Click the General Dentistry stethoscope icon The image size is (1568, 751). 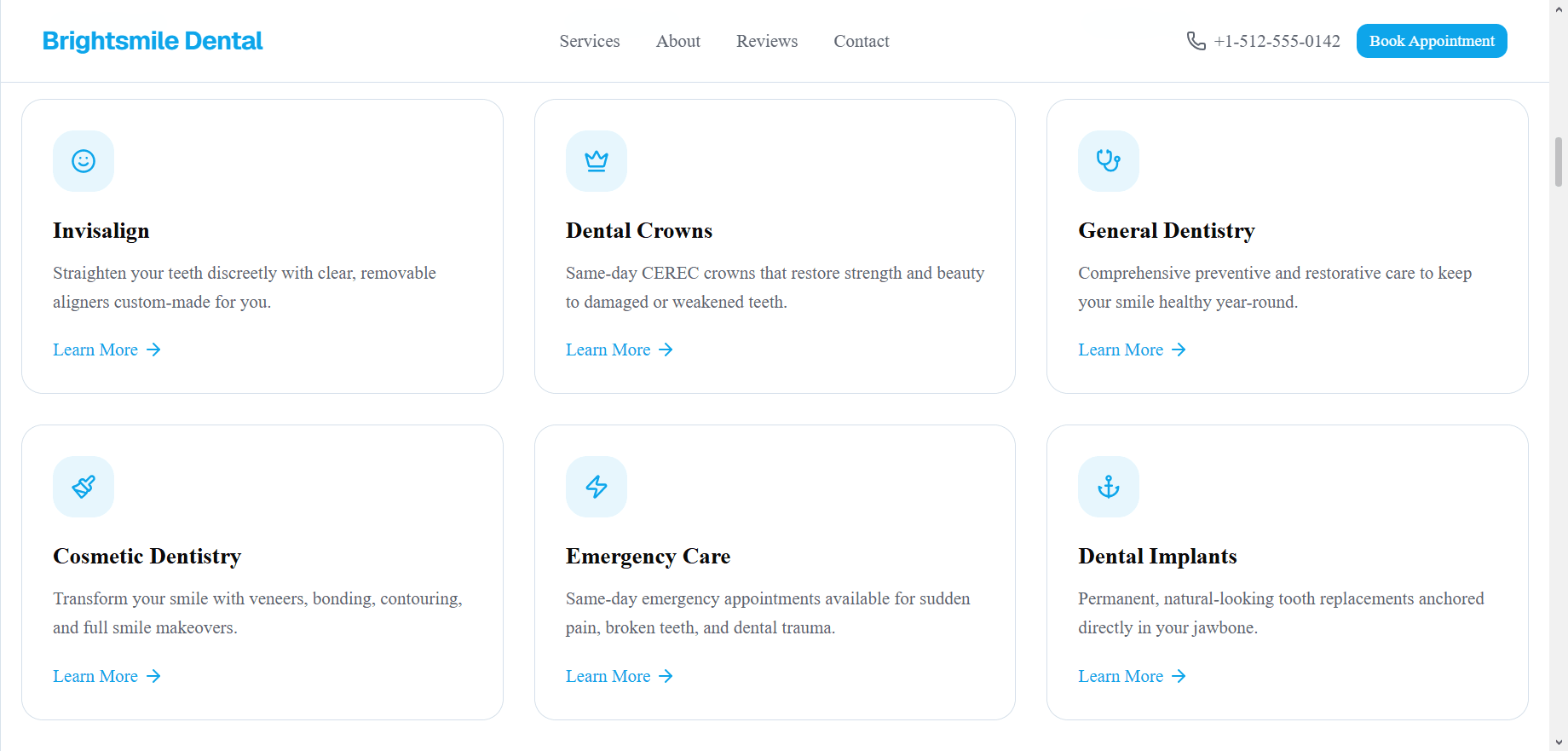pos(1109,161)
